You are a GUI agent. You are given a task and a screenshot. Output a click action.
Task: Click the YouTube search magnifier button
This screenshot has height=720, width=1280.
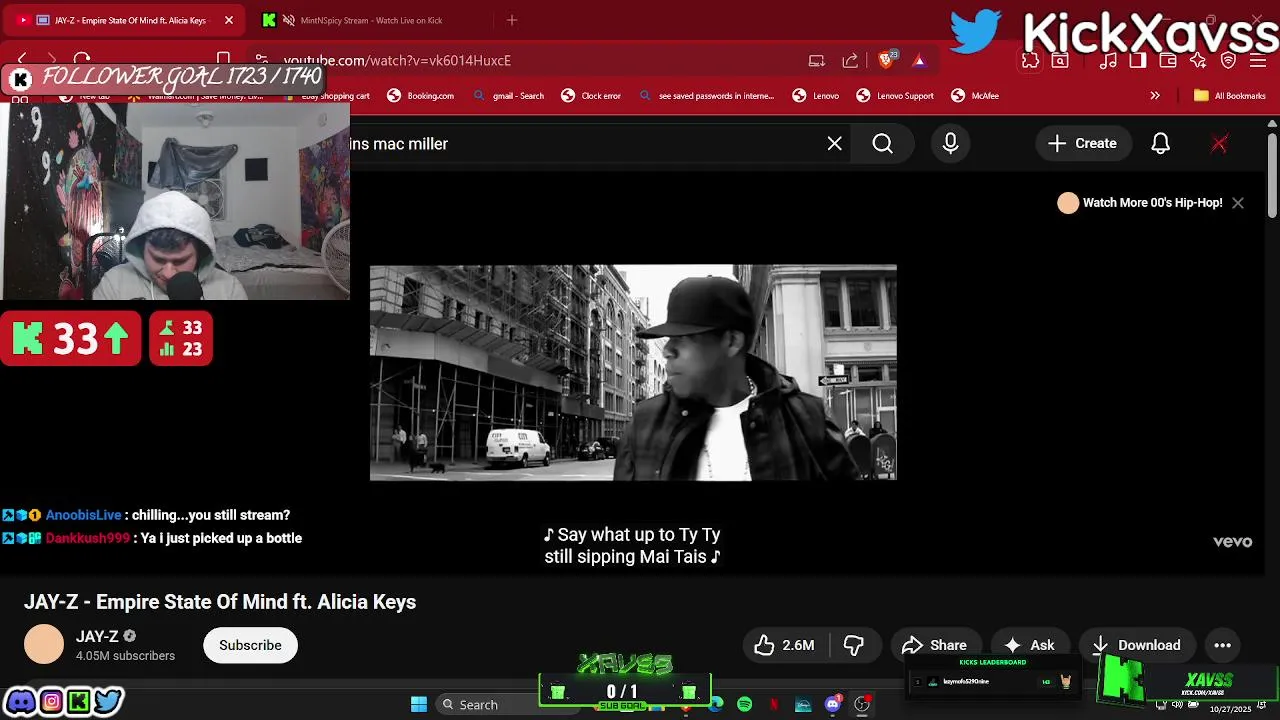coord(882,144)
